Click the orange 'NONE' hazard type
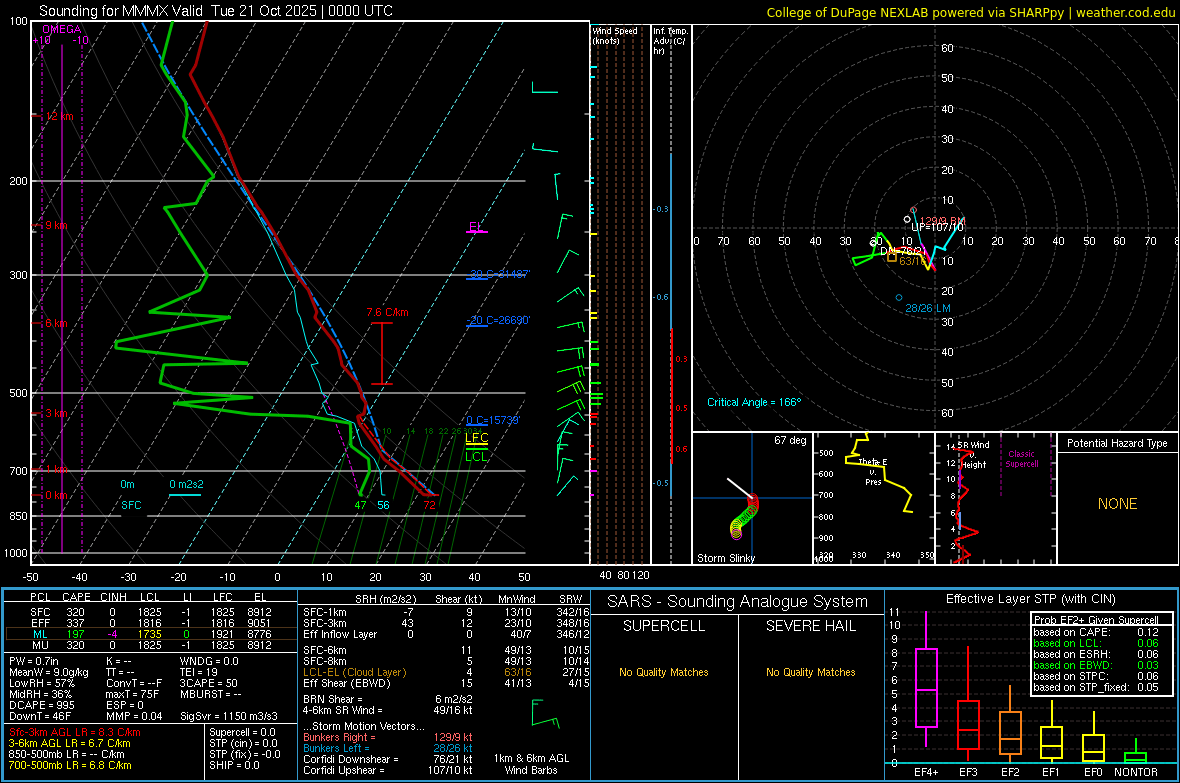Screen dimensions: 1180x783 (x=1118, y=504)
